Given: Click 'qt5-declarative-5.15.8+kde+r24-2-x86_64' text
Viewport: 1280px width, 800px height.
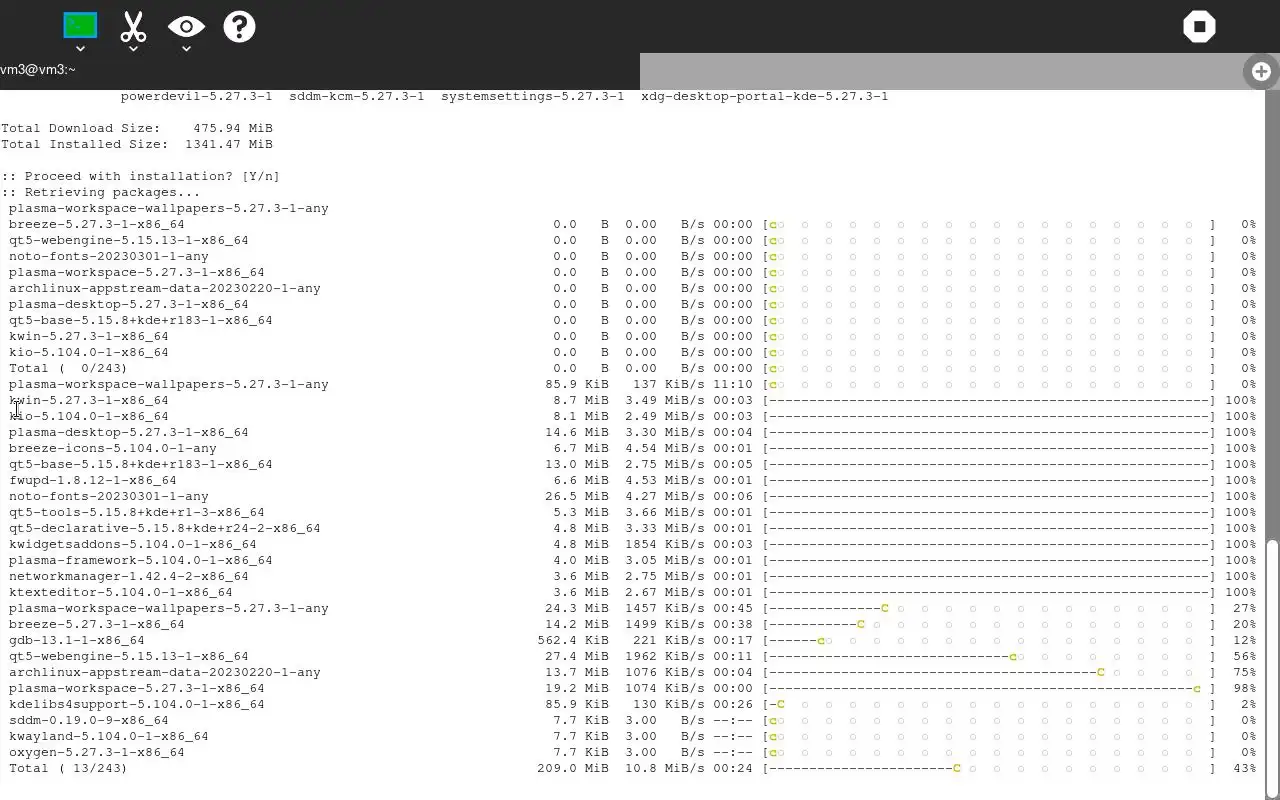Looking at the screenshot, I should point(165,528).
